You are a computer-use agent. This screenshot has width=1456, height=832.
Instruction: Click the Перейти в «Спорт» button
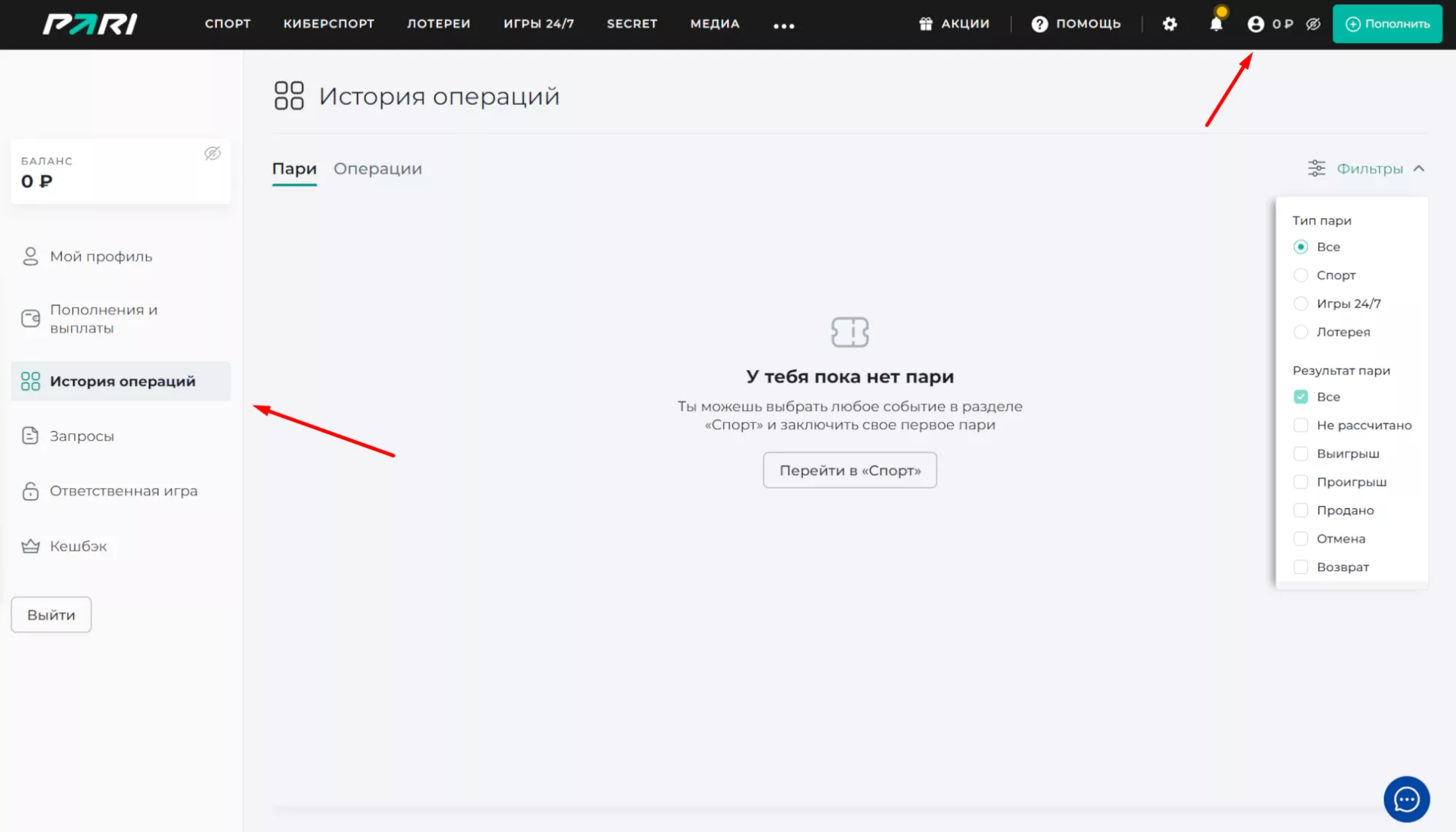click(x=849, y=470)
